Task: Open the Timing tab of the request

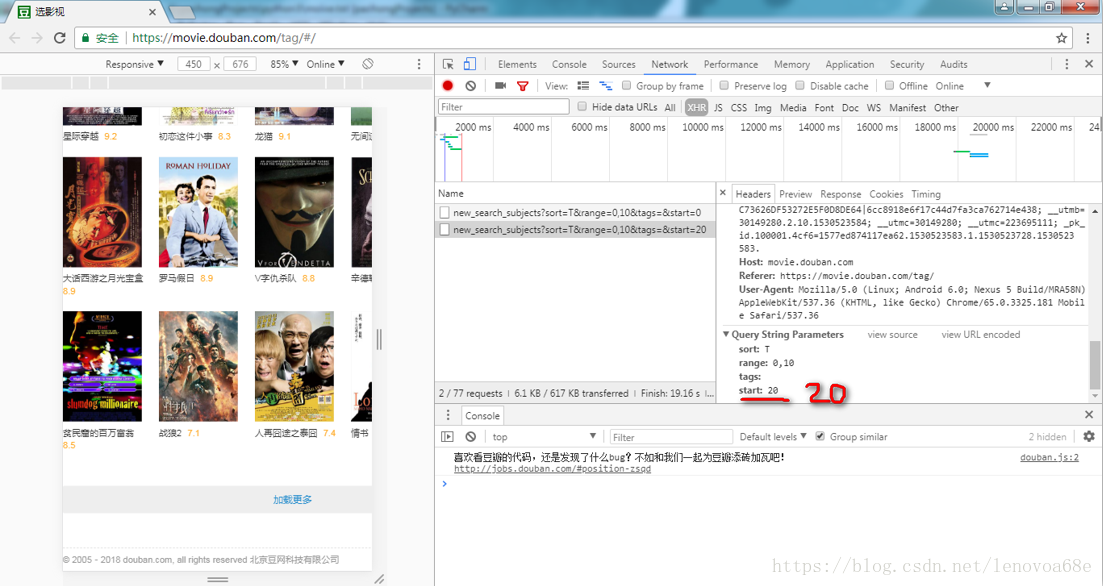Action: tap(926, 194)
